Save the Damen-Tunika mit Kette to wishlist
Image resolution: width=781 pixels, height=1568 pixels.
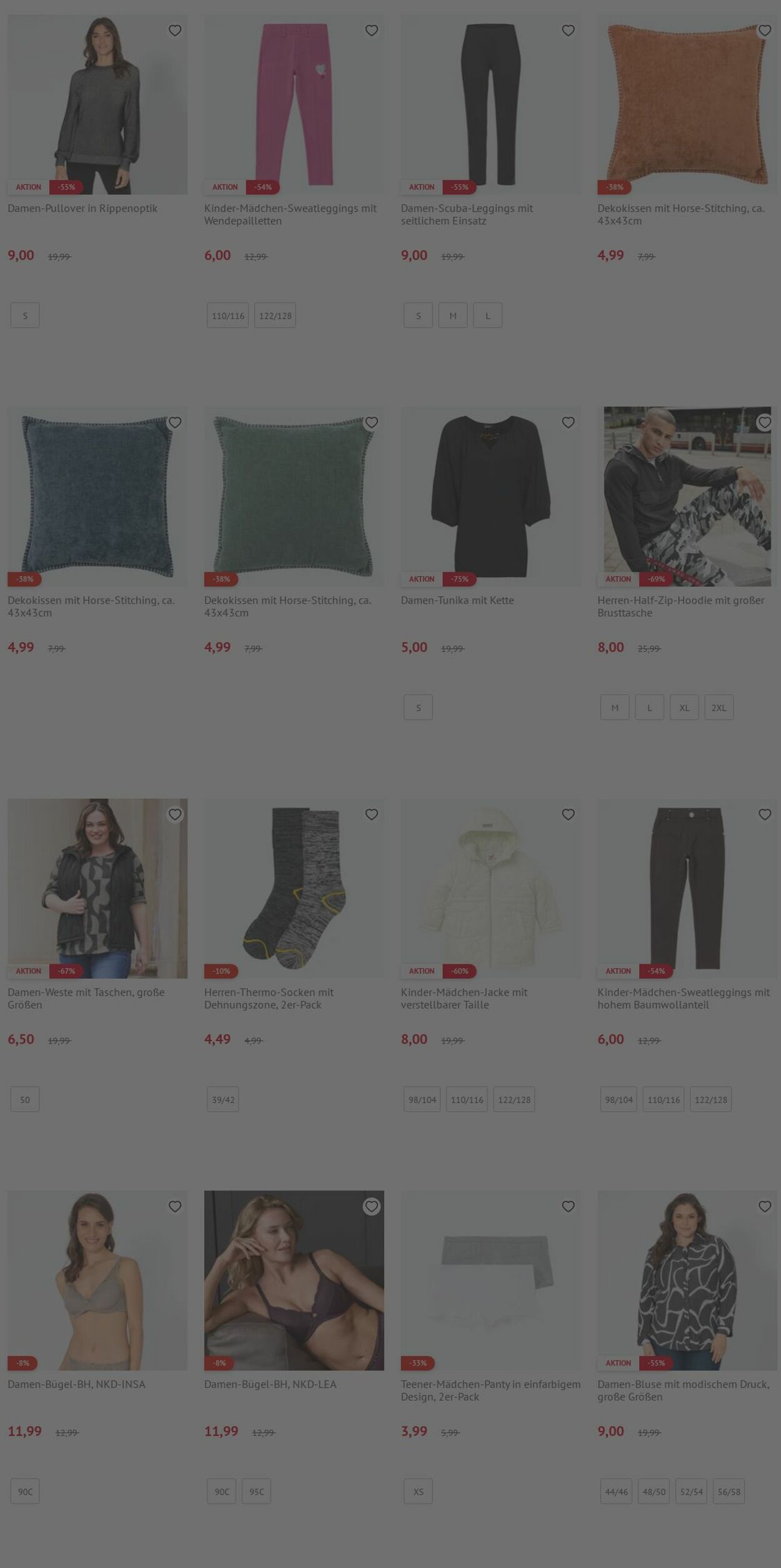click(x=568, y=422)
